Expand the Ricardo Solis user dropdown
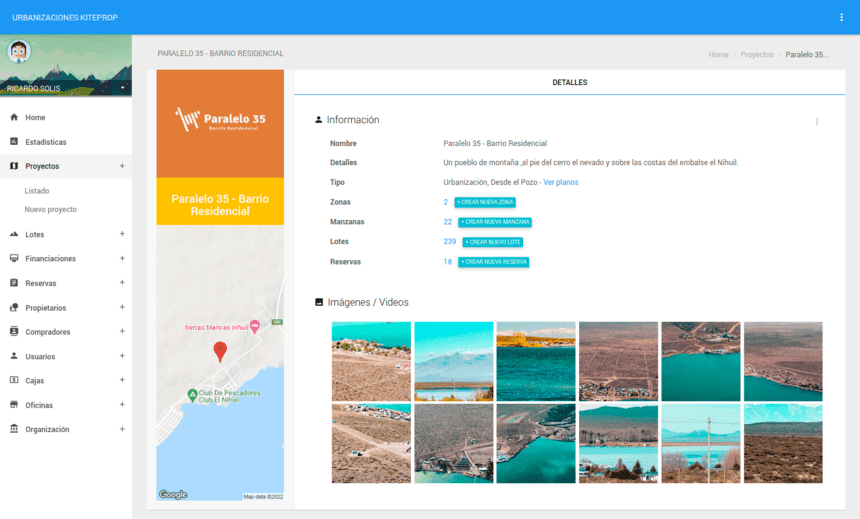The width and height of the screenshot is (860, 519). tap(123, 88)
